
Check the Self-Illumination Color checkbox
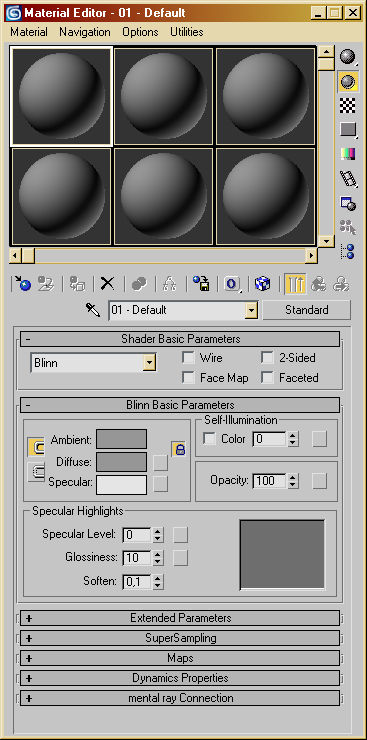pos(209,439)
